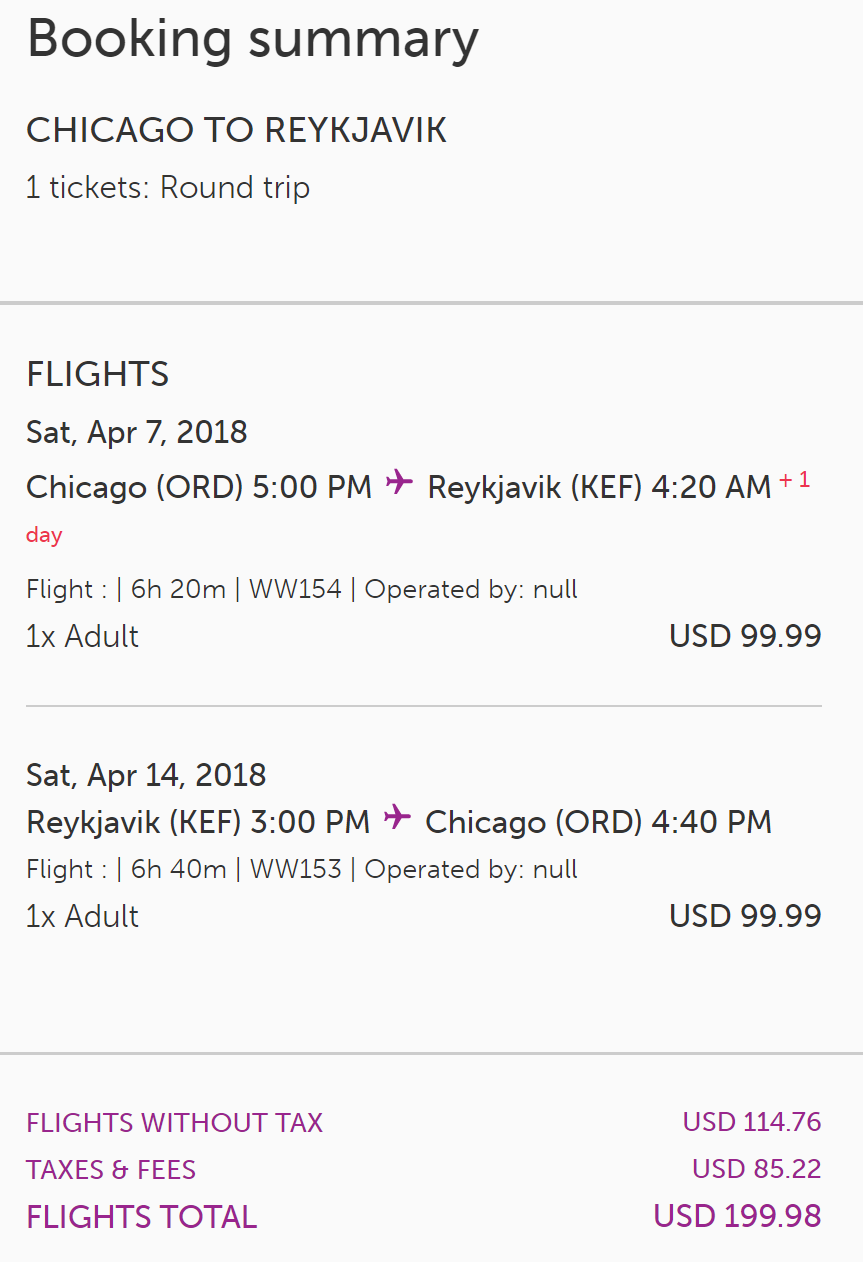Click Chicago (ORD) 4:40 PM arrival
863x1262 pixels.
click(598, 822)
